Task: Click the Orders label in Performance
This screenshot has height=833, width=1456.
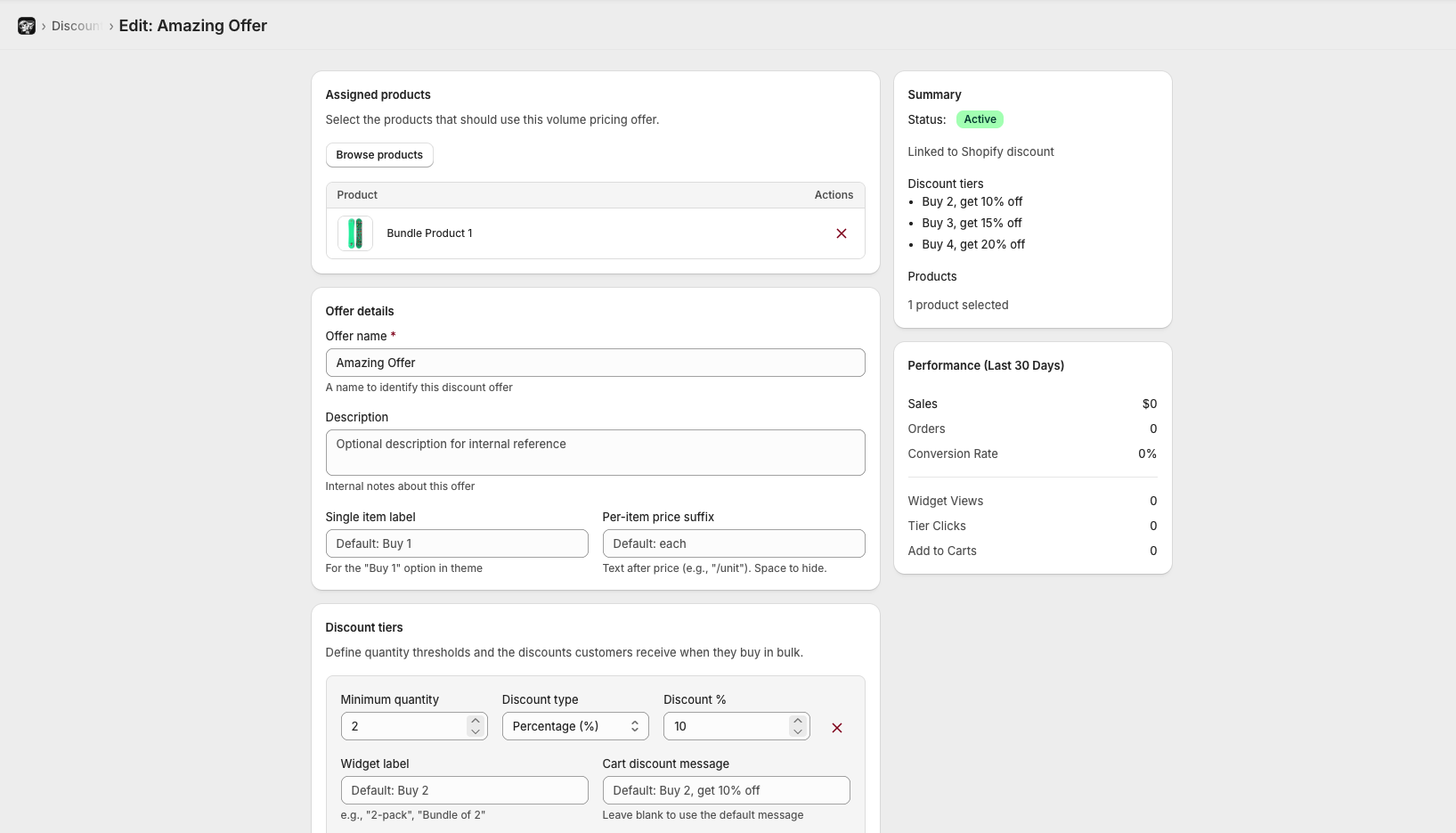Action: pos(926,429)
